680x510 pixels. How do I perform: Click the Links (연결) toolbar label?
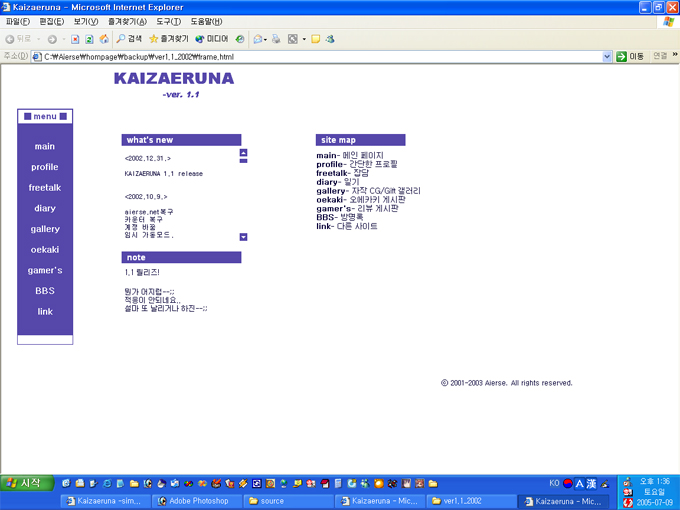tap(660, 56)
